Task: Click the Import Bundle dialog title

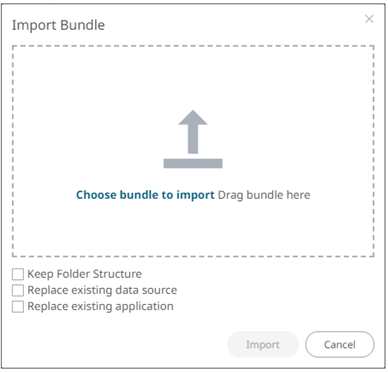Action: [59, 25]
